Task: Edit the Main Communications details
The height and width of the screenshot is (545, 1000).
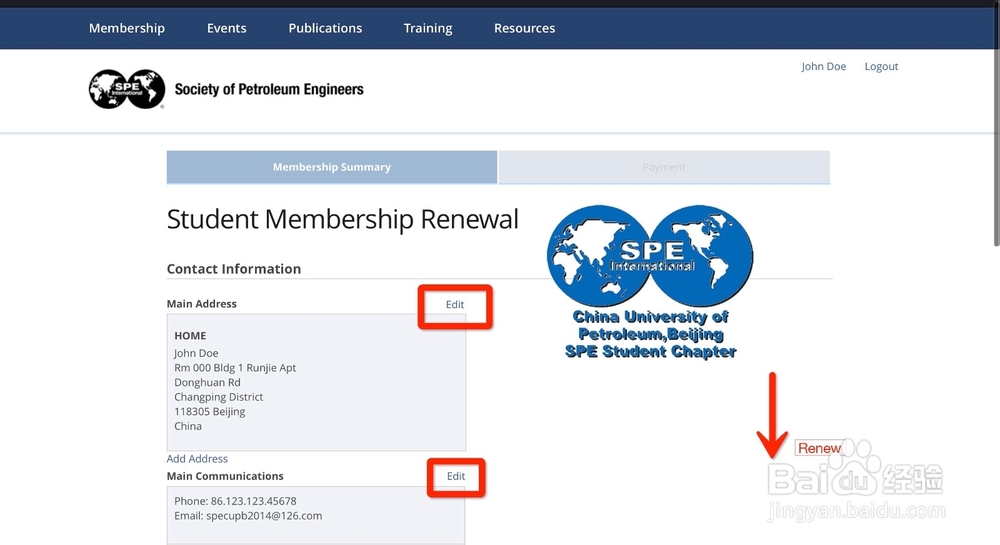Action: point(456,477)
